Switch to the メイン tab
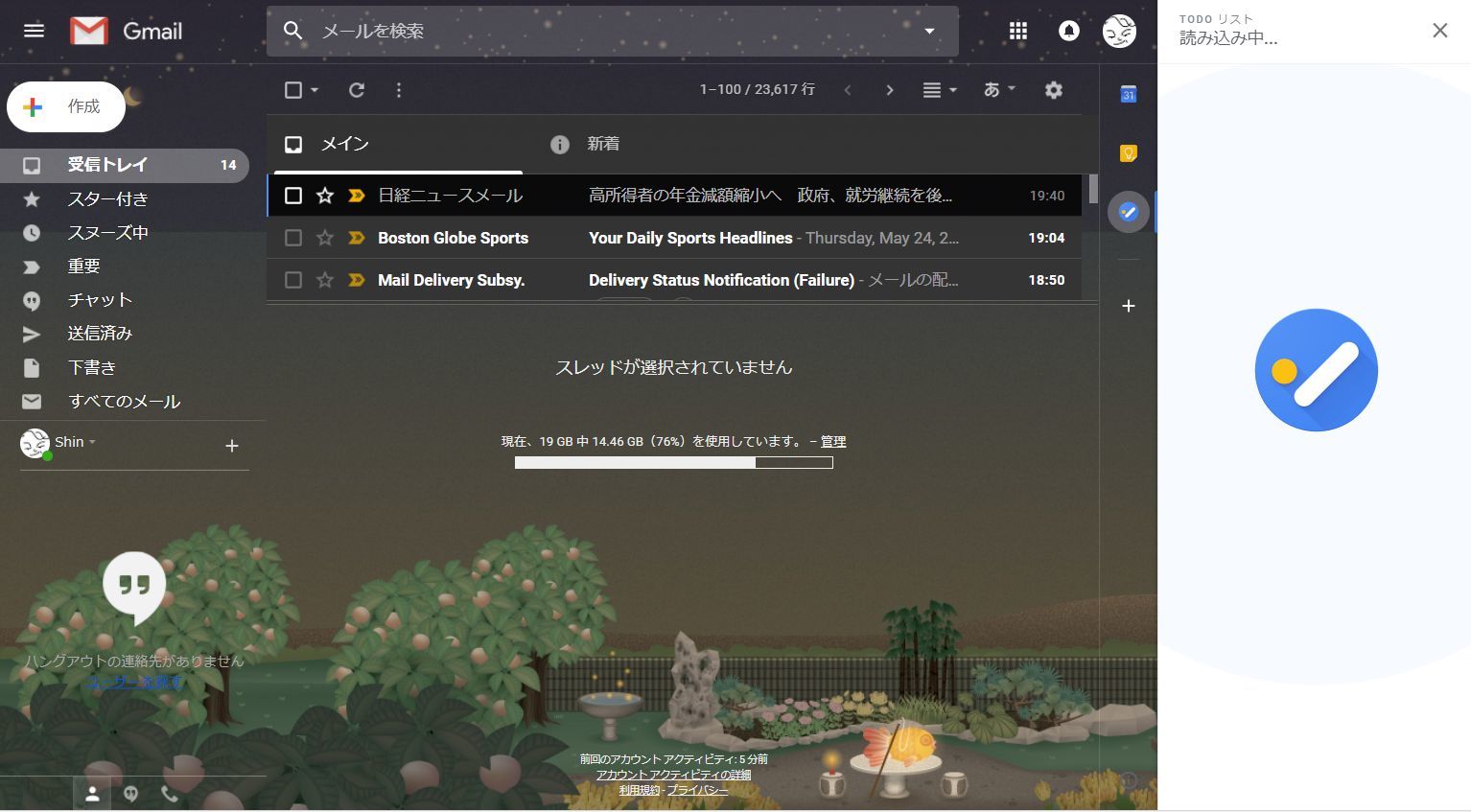 click(x=398, y=144)
